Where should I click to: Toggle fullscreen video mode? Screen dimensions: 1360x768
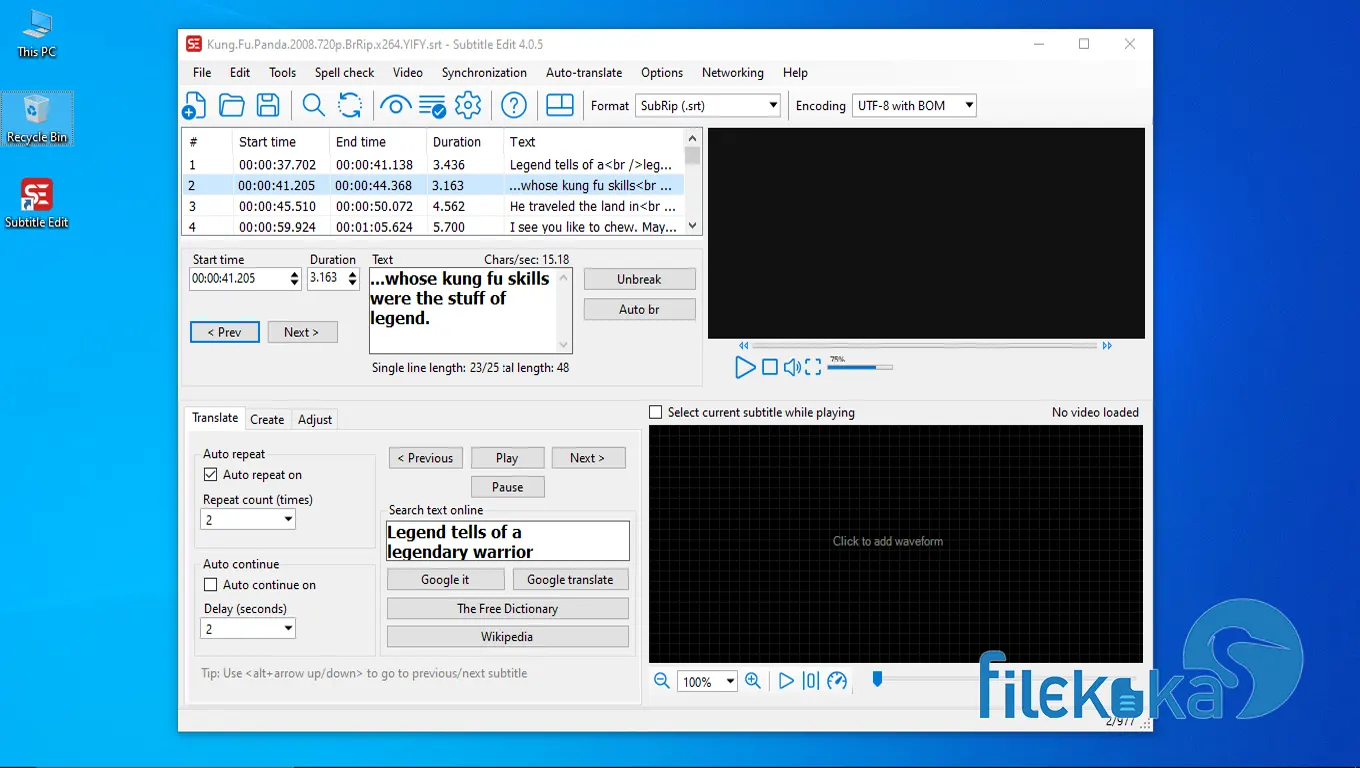813,367
